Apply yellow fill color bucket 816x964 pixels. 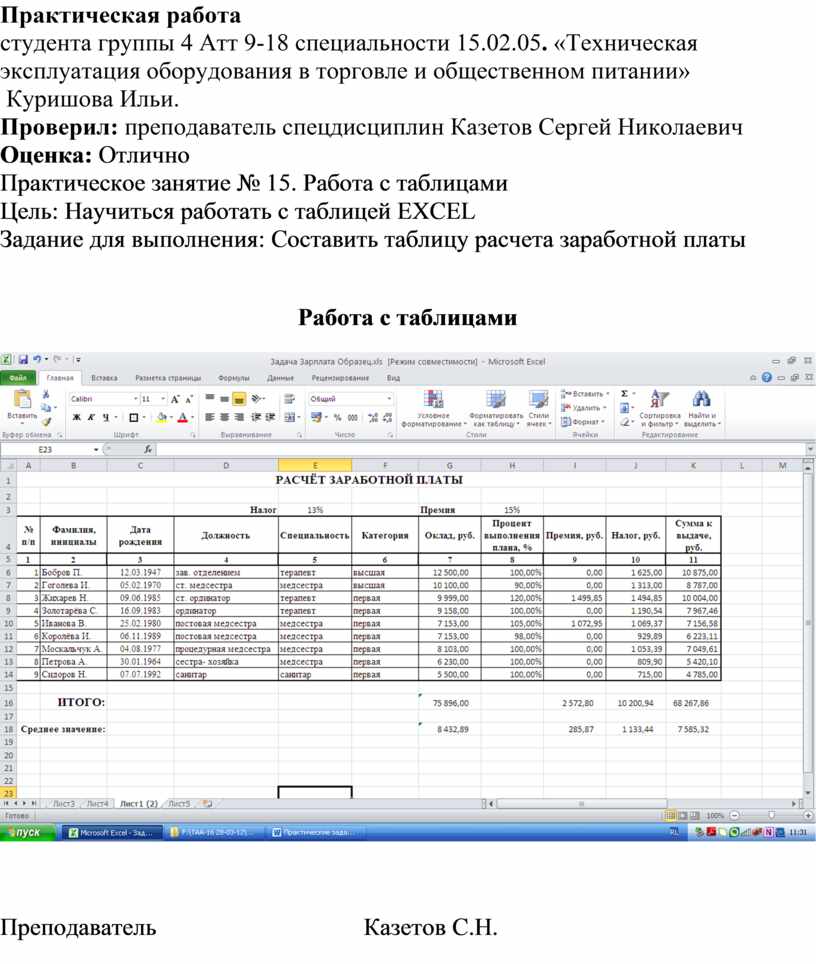pos(162,418)
